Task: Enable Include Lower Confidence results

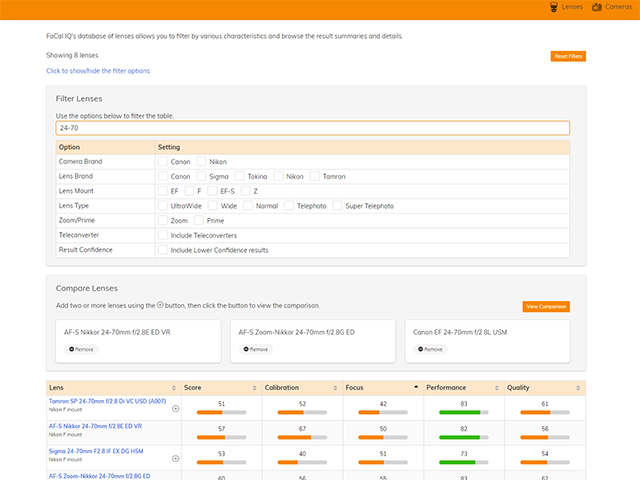Action: pyautogui.click(x=163, y=249)
